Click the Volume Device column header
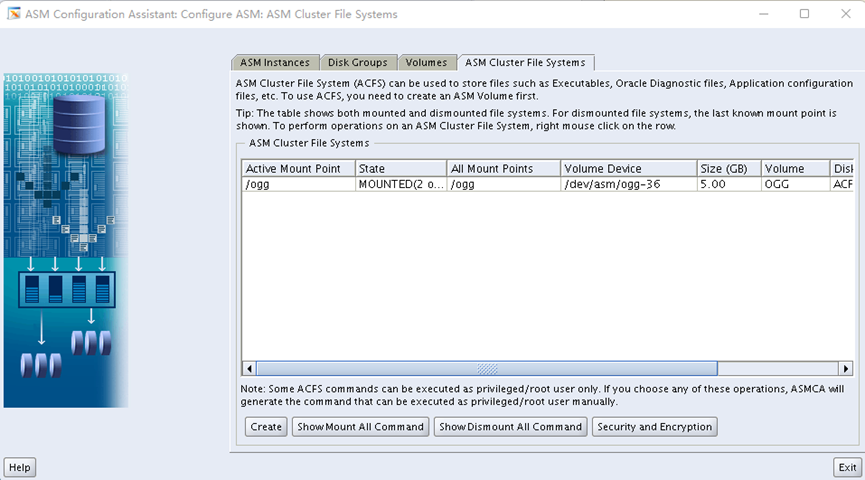The width and height of the screenshot is (865, 480). tap(628, 168)
